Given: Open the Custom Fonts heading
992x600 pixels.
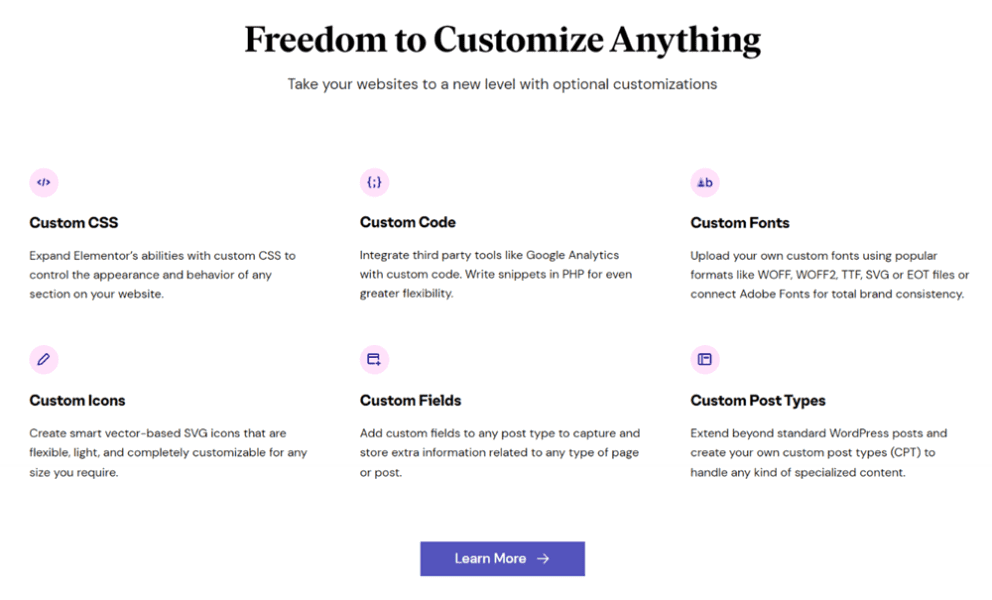Looking at the screenshot, I should (740, 222).
